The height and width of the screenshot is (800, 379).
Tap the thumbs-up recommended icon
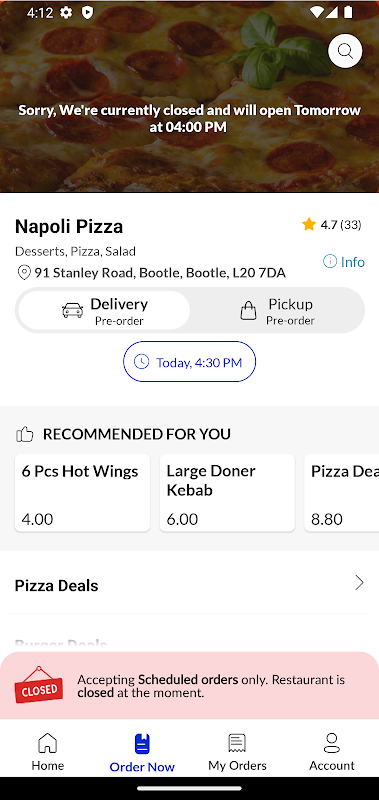tap(24, 434)
